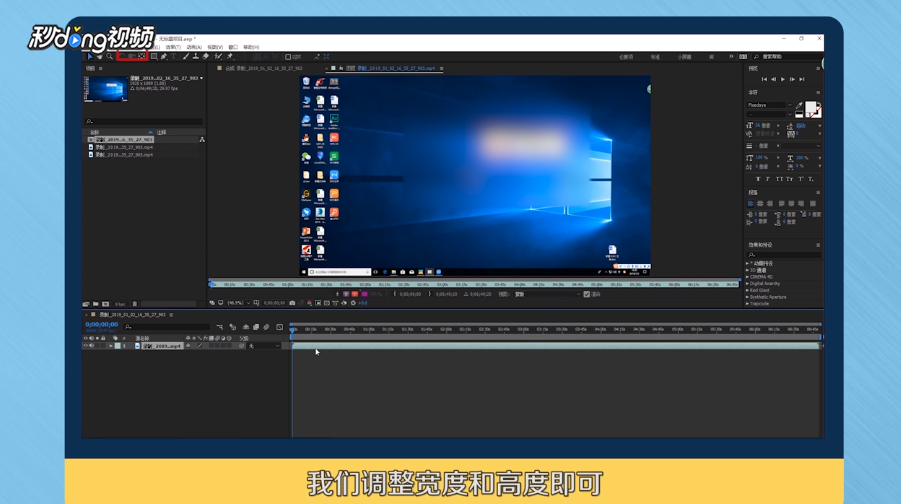The width and height of the screenshot is (901, 504).
Task: Select the Brush tool
Action: (186, 56)
